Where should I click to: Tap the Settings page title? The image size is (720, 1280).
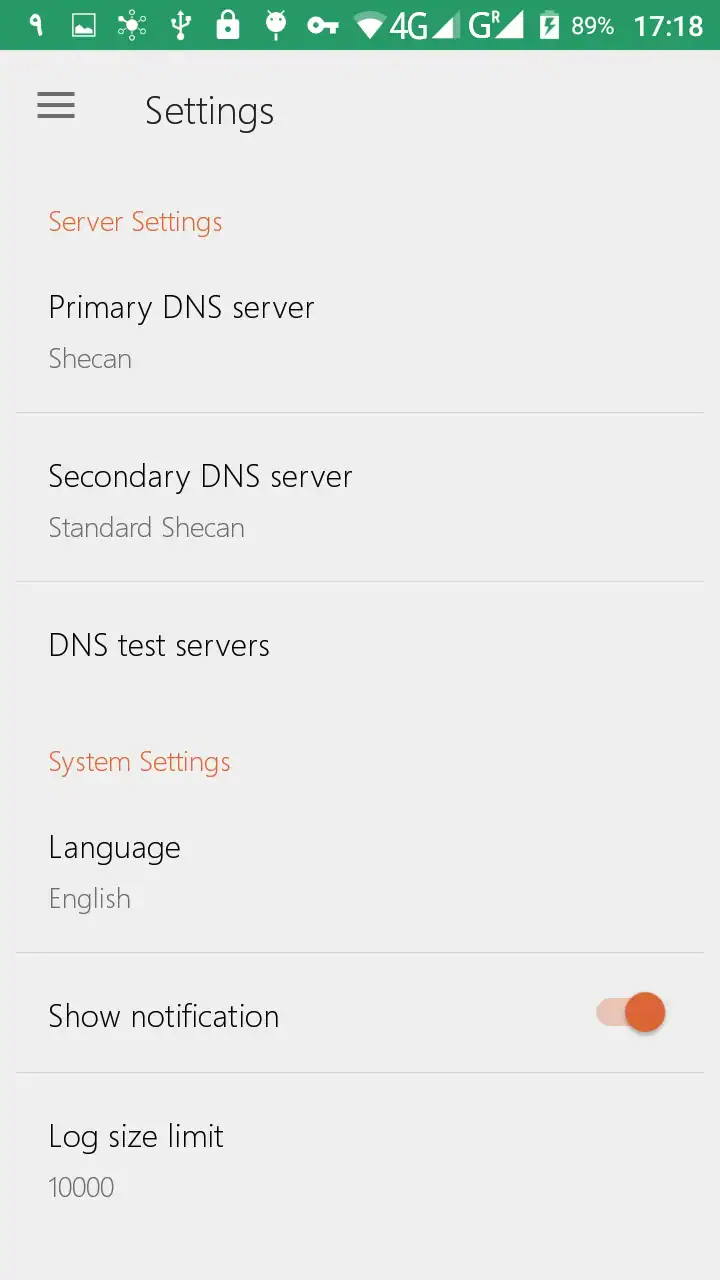209,111
